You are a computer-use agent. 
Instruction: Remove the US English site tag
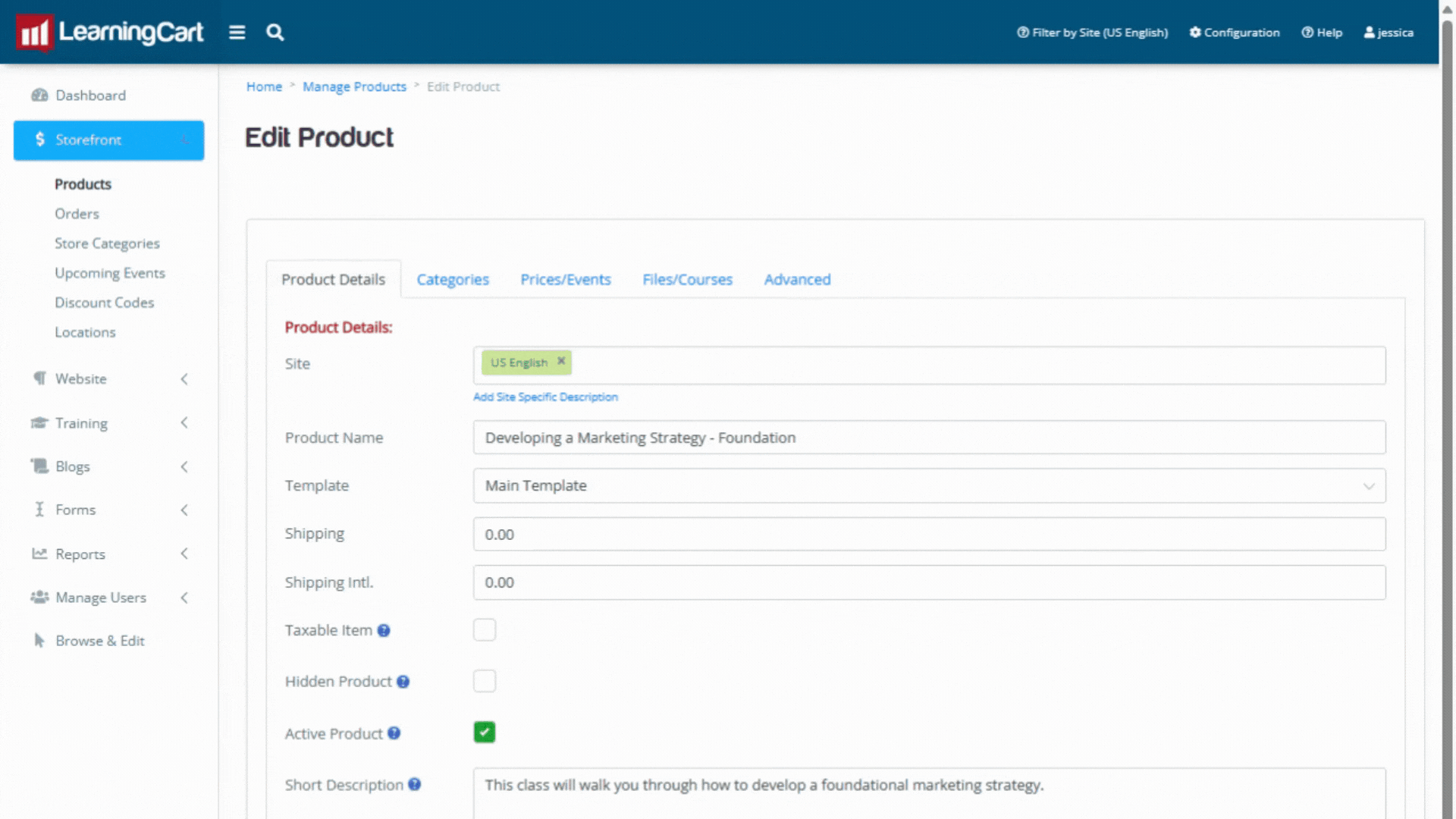561,362
